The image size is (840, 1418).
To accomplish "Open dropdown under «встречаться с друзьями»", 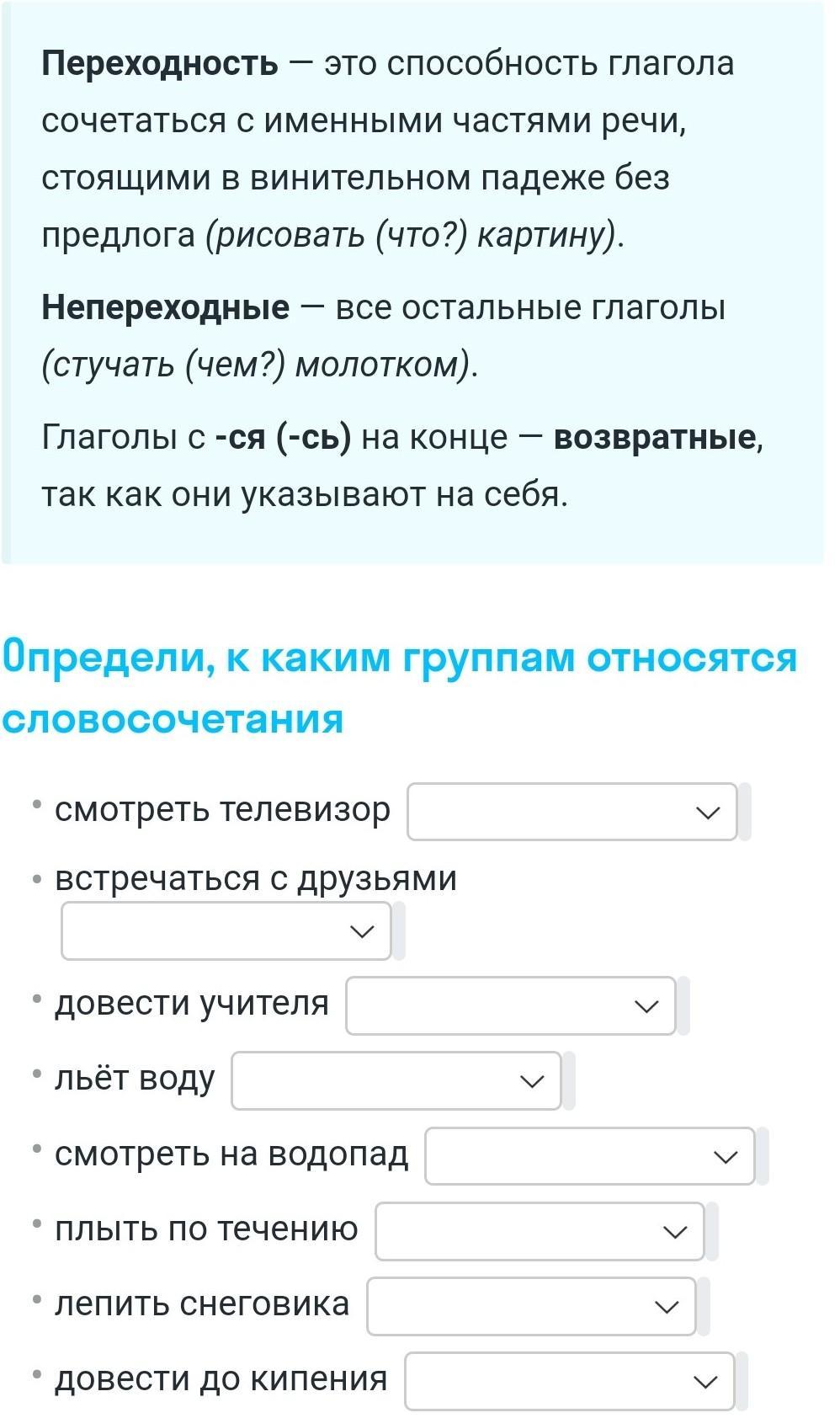I will (226, 930).
